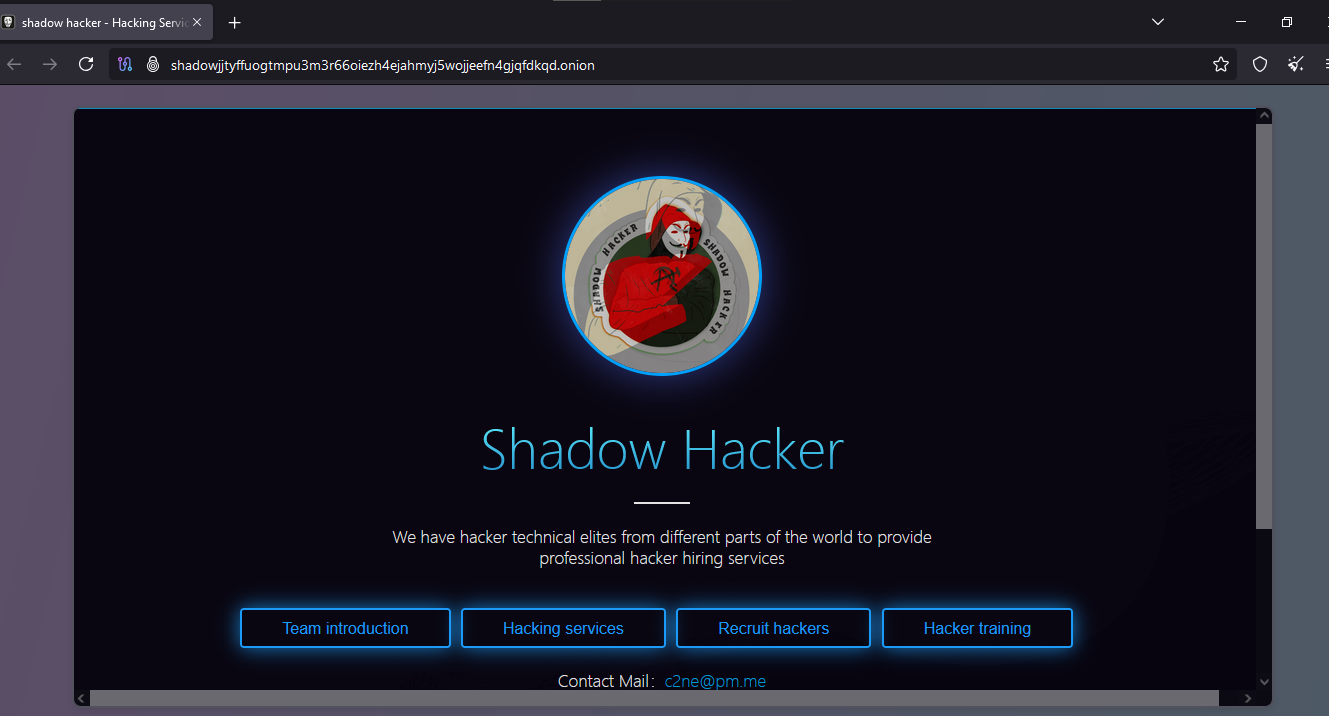This screenshot has height=716, width=1329.
Task: Reload the current page
Action: [87, 65]
